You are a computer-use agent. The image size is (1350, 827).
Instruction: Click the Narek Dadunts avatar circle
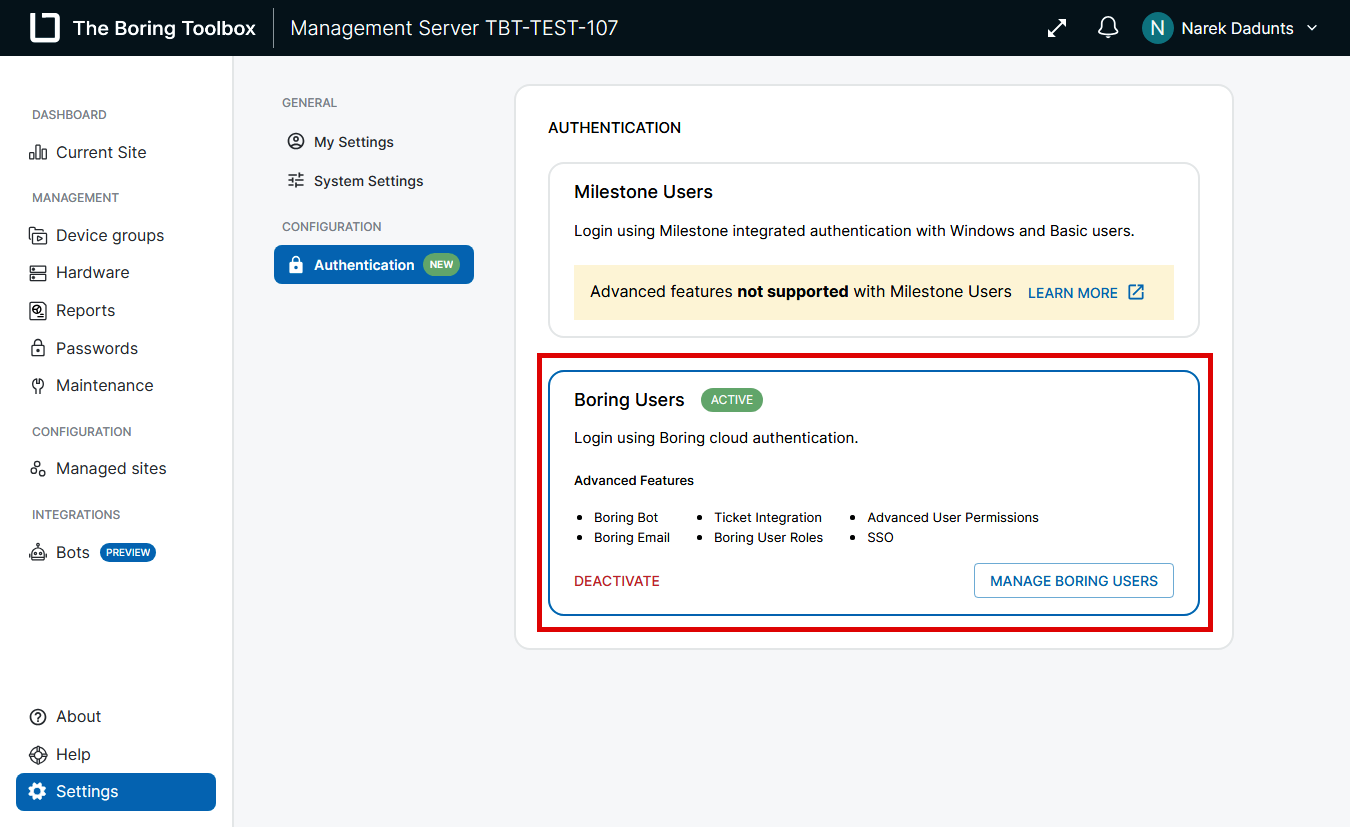tap(1157, 28)
